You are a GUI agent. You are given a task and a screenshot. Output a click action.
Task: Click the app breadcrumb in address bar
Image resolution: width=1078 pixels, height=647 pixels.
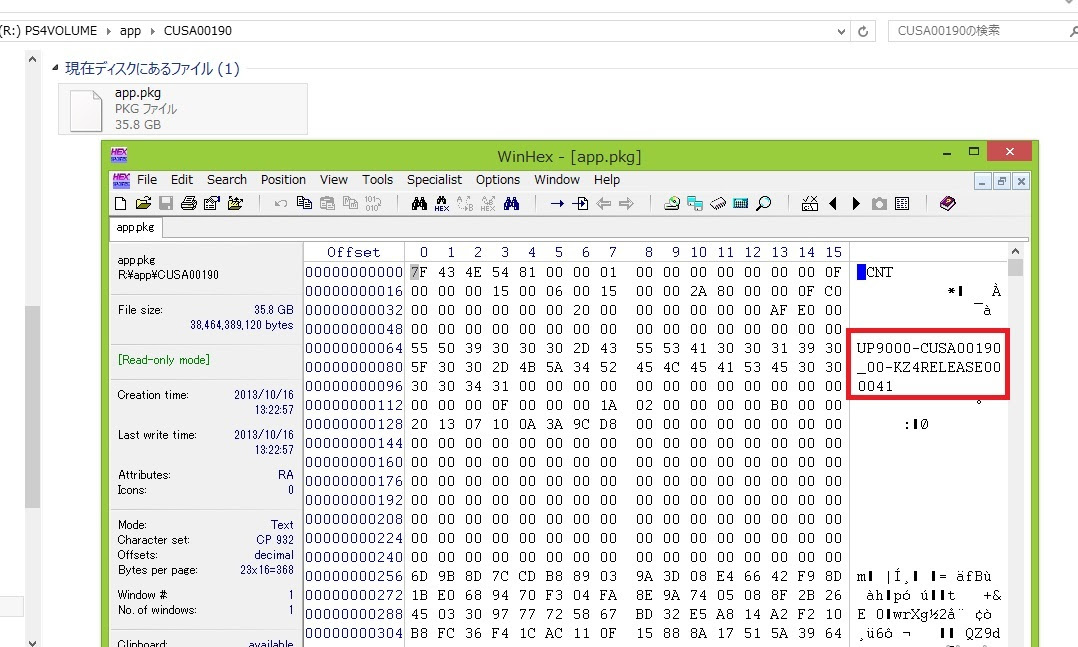point(130,31)
